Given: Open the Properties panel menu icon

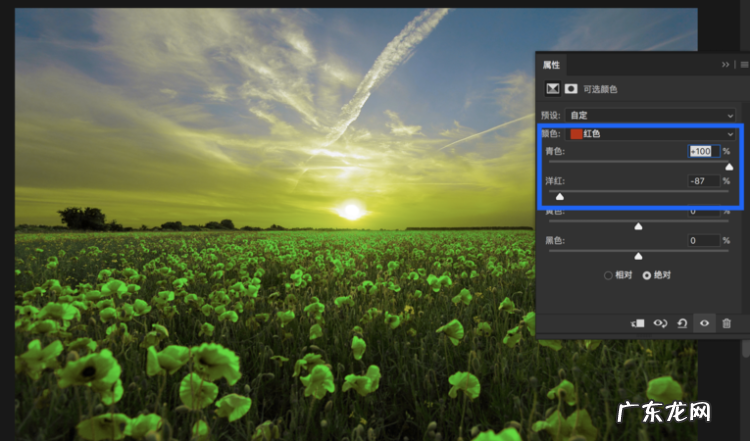Looking at the screenshot, I should pyautogui.click(x=743, y=64).
